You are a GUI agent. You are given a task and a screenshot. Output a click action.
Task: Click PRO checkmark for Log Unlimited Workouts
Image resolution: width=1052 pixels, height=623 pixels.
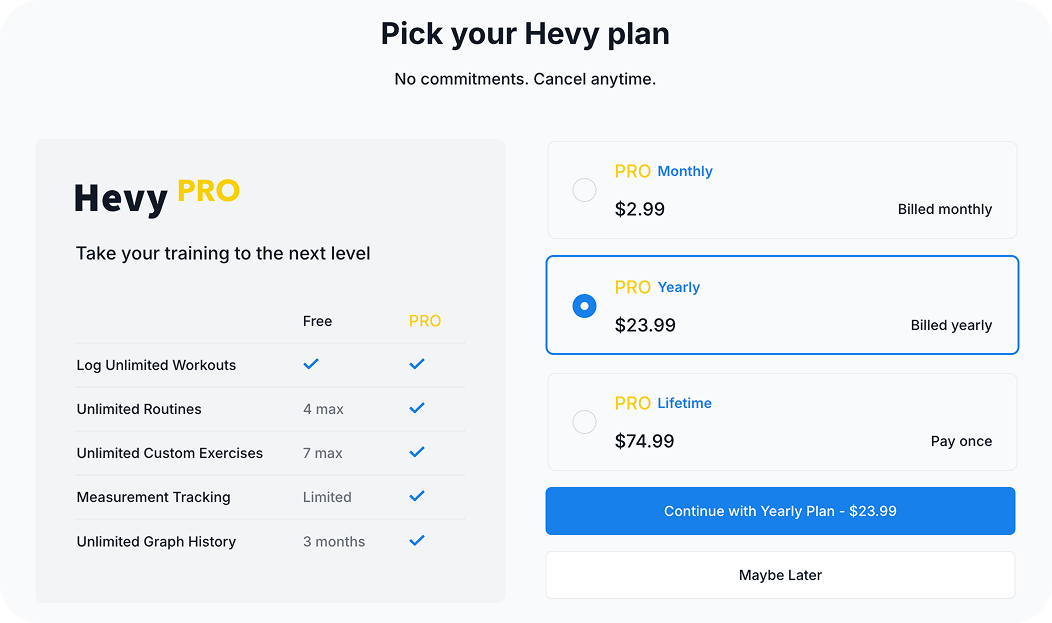[417, 364]
